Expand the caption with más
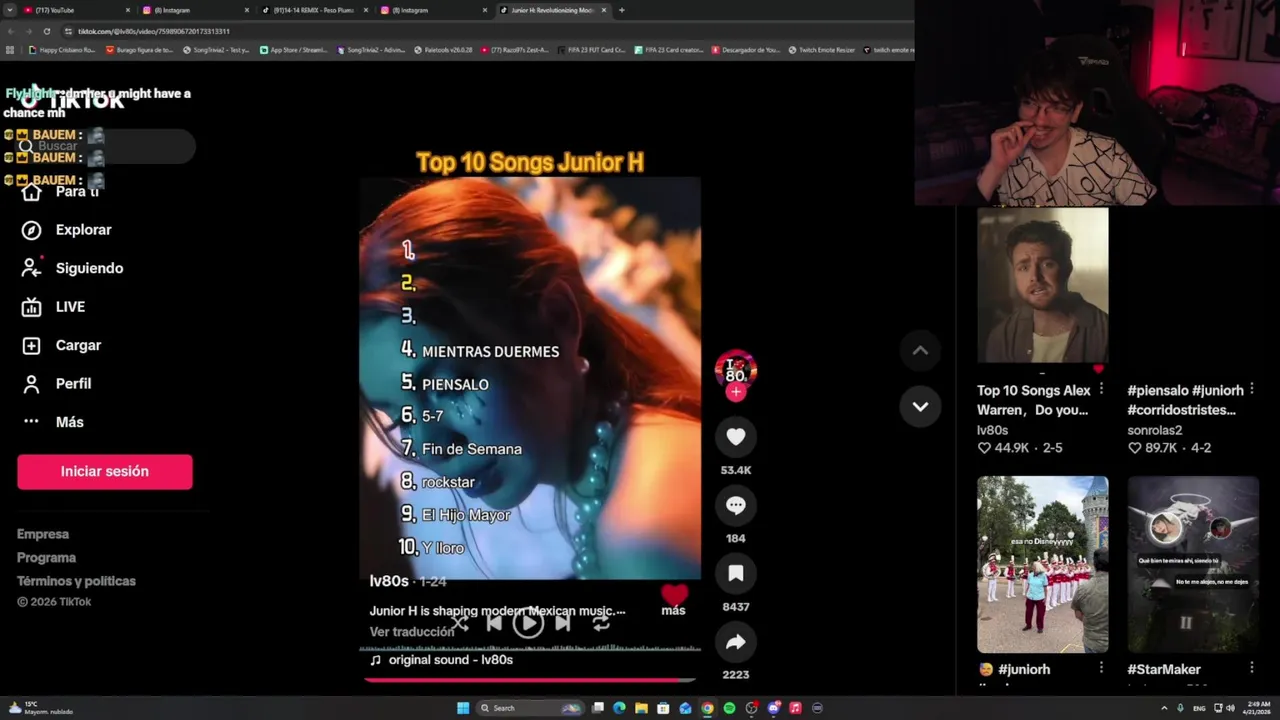 click(673, 610)
